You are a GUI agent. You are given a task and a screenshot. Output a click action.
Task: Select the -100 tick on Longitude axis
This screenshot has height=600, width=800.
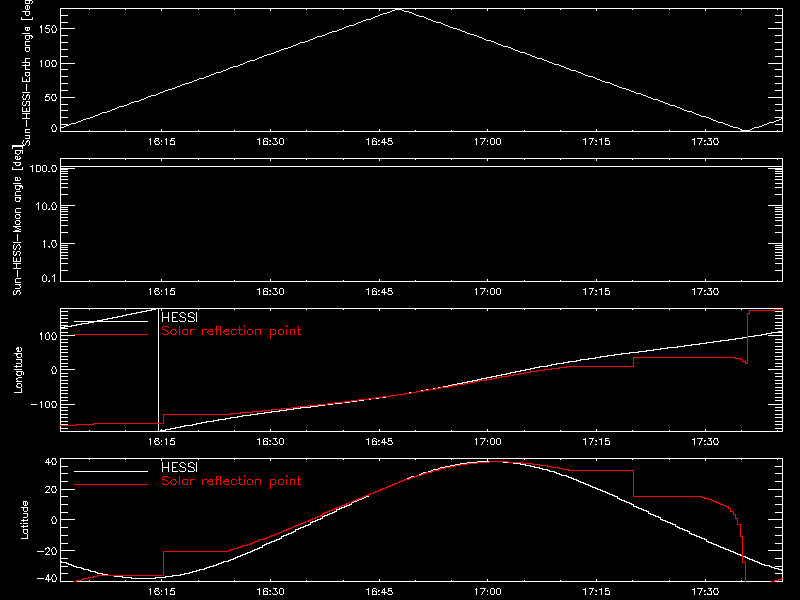[44, 405]
